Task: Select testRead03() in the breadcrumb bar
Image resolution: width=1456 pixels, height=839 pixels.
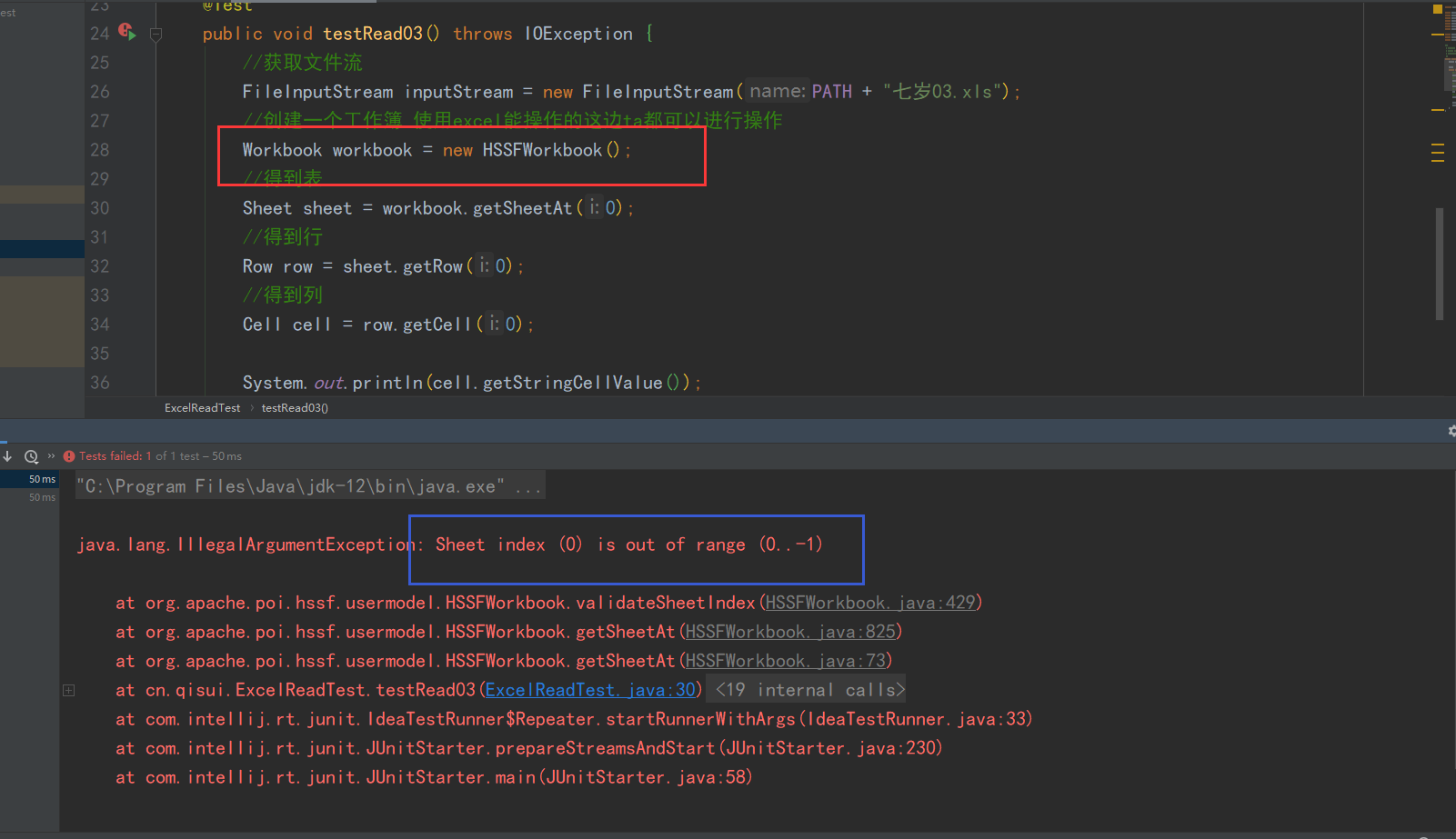Action: 294,407
